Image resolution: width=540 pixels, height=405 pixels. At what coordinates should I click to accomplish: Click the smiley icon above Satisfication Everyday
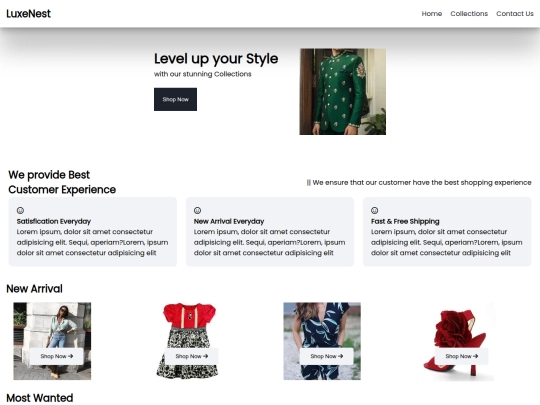(20, 210)
